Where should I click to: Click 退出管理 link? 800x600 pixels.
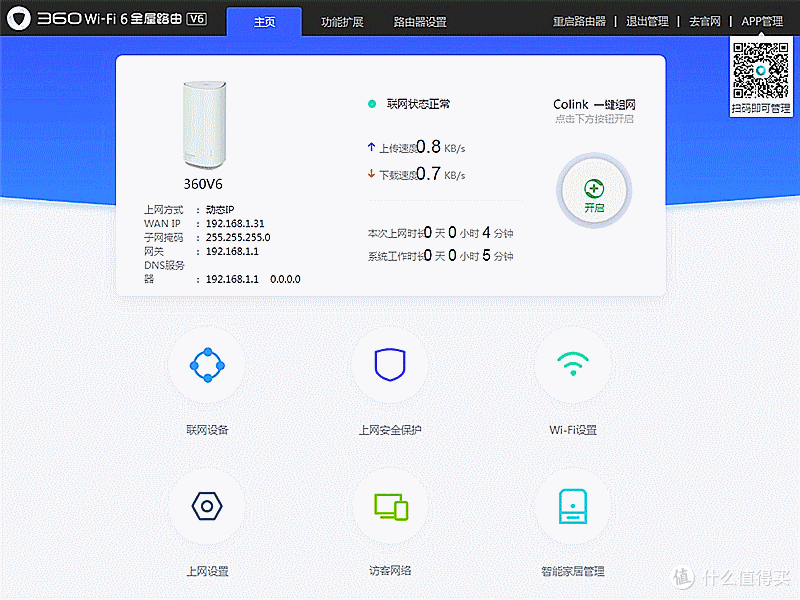pyautogui.click(x=647, y=21)
